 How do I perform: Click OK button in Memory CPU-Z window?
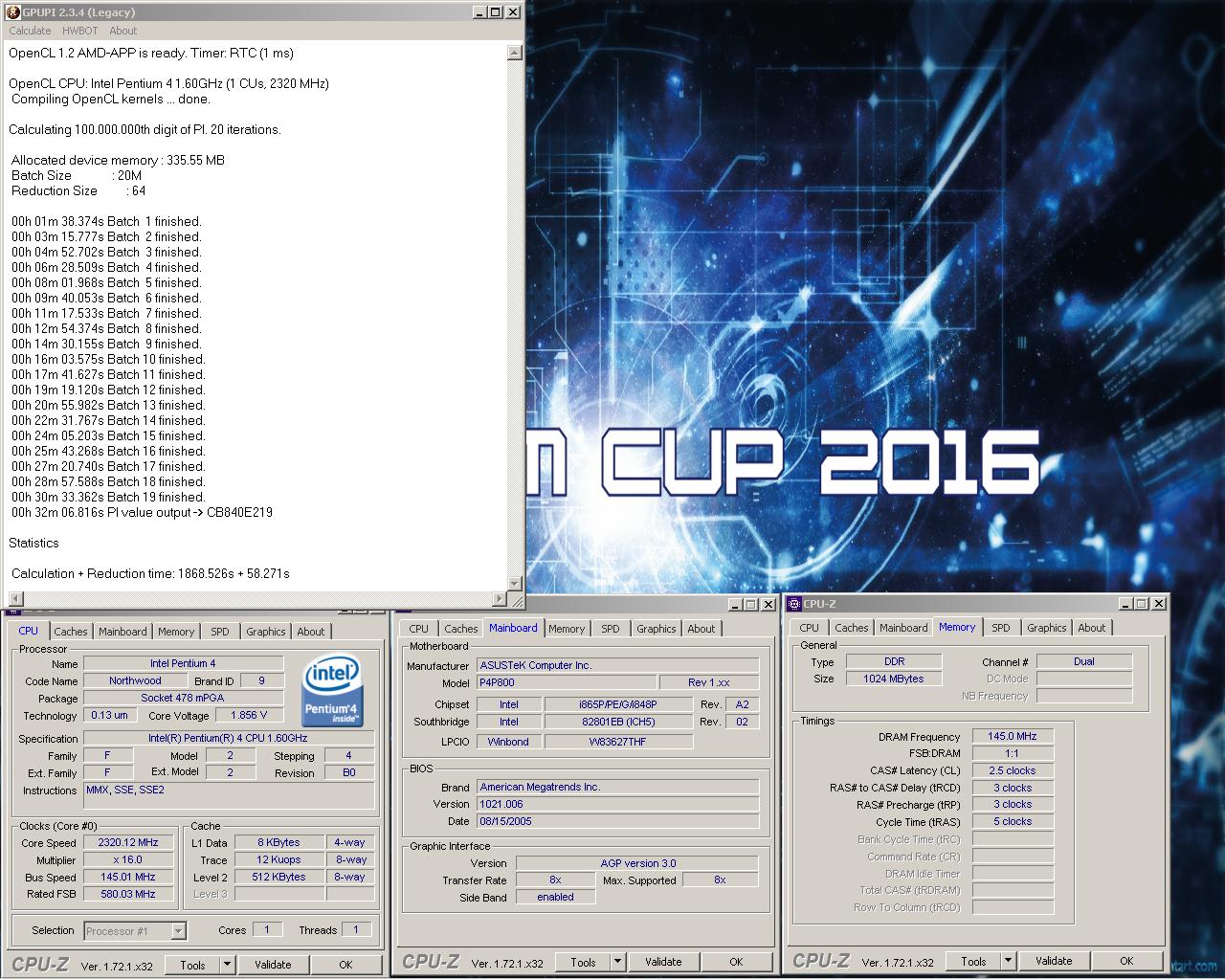[x=1126, y=961]
